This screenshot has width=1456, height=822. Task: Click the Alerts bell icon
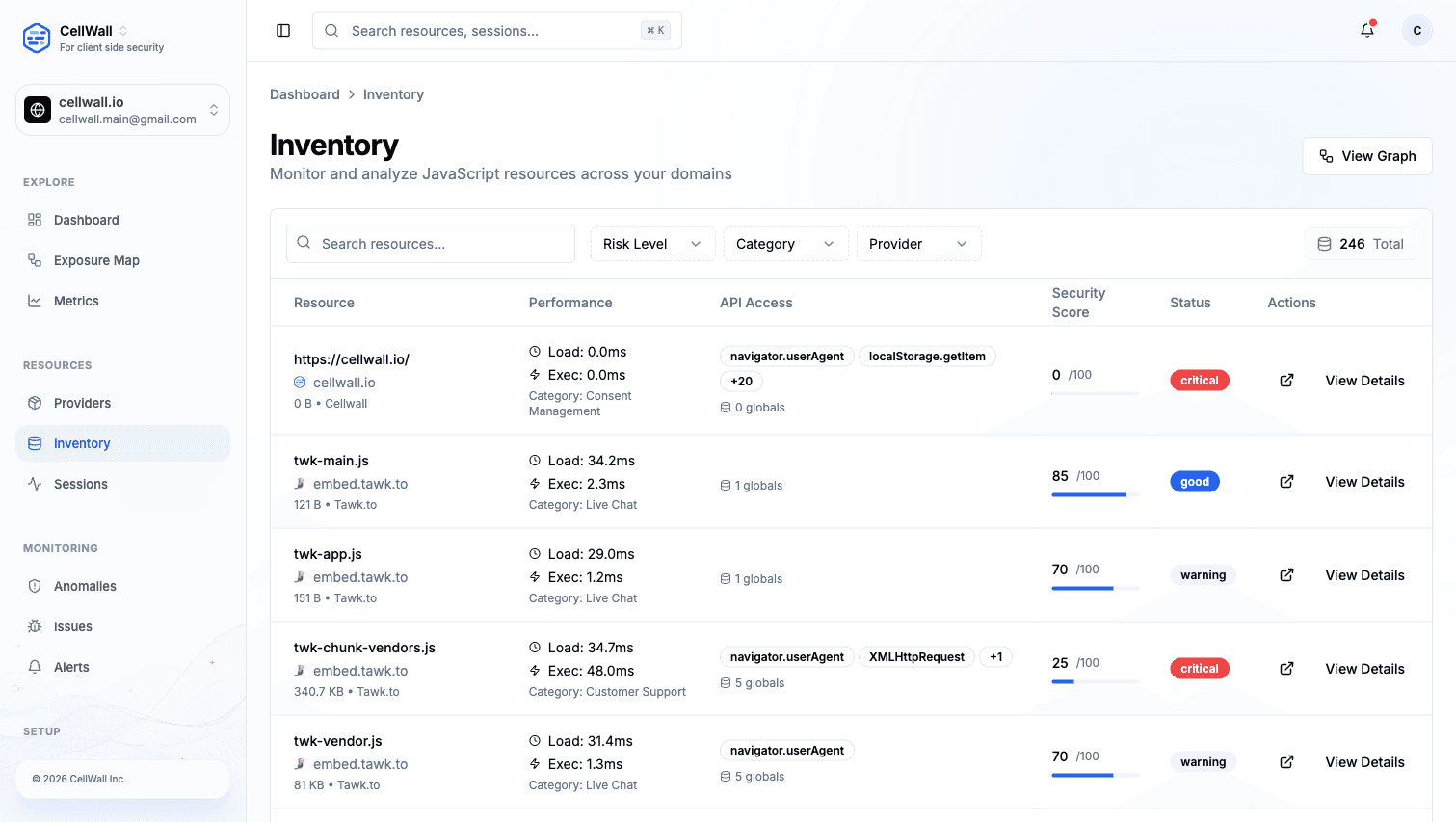point(35,667)
